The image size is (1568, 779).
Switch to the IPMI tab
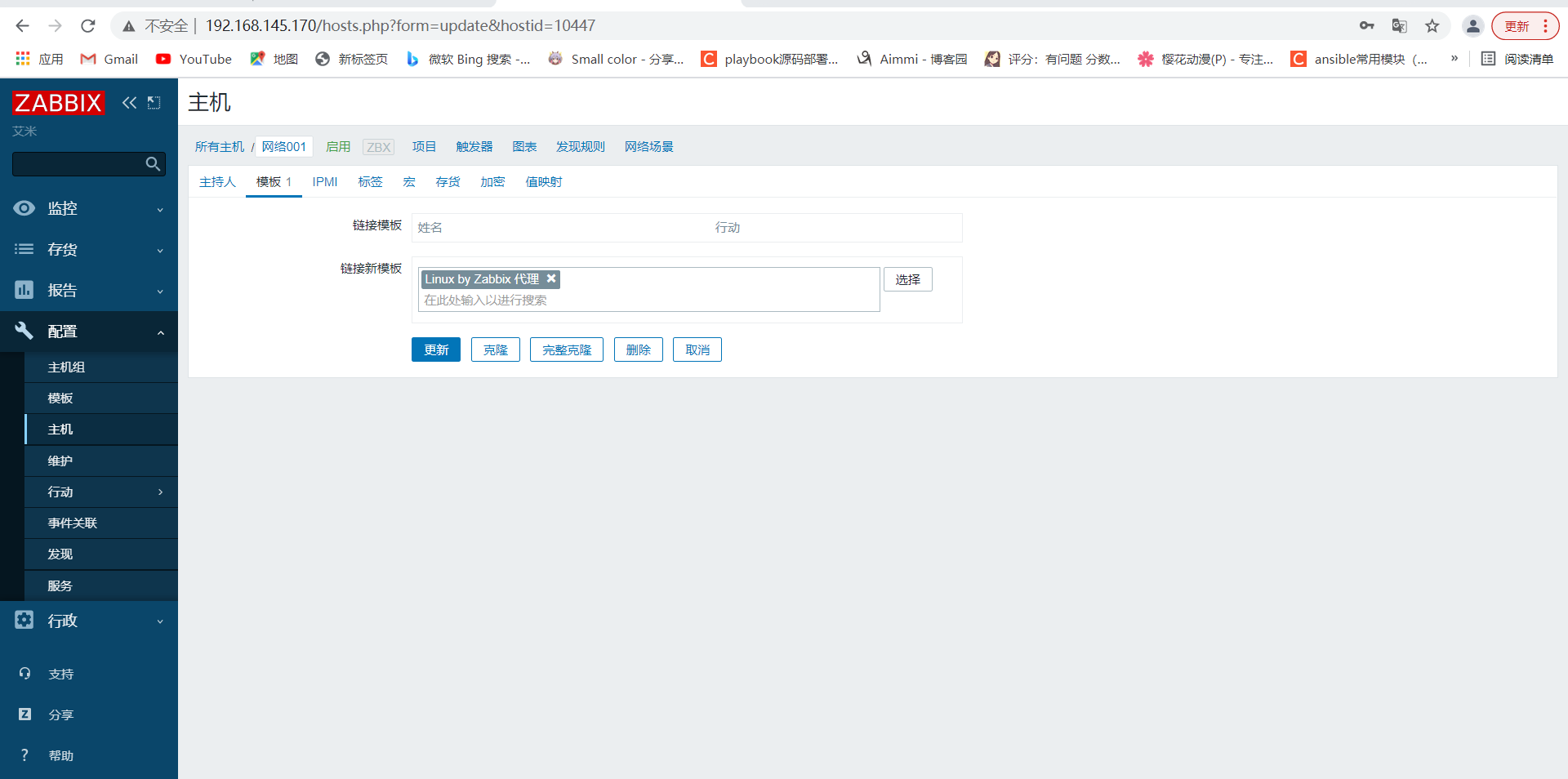point(325,182)
